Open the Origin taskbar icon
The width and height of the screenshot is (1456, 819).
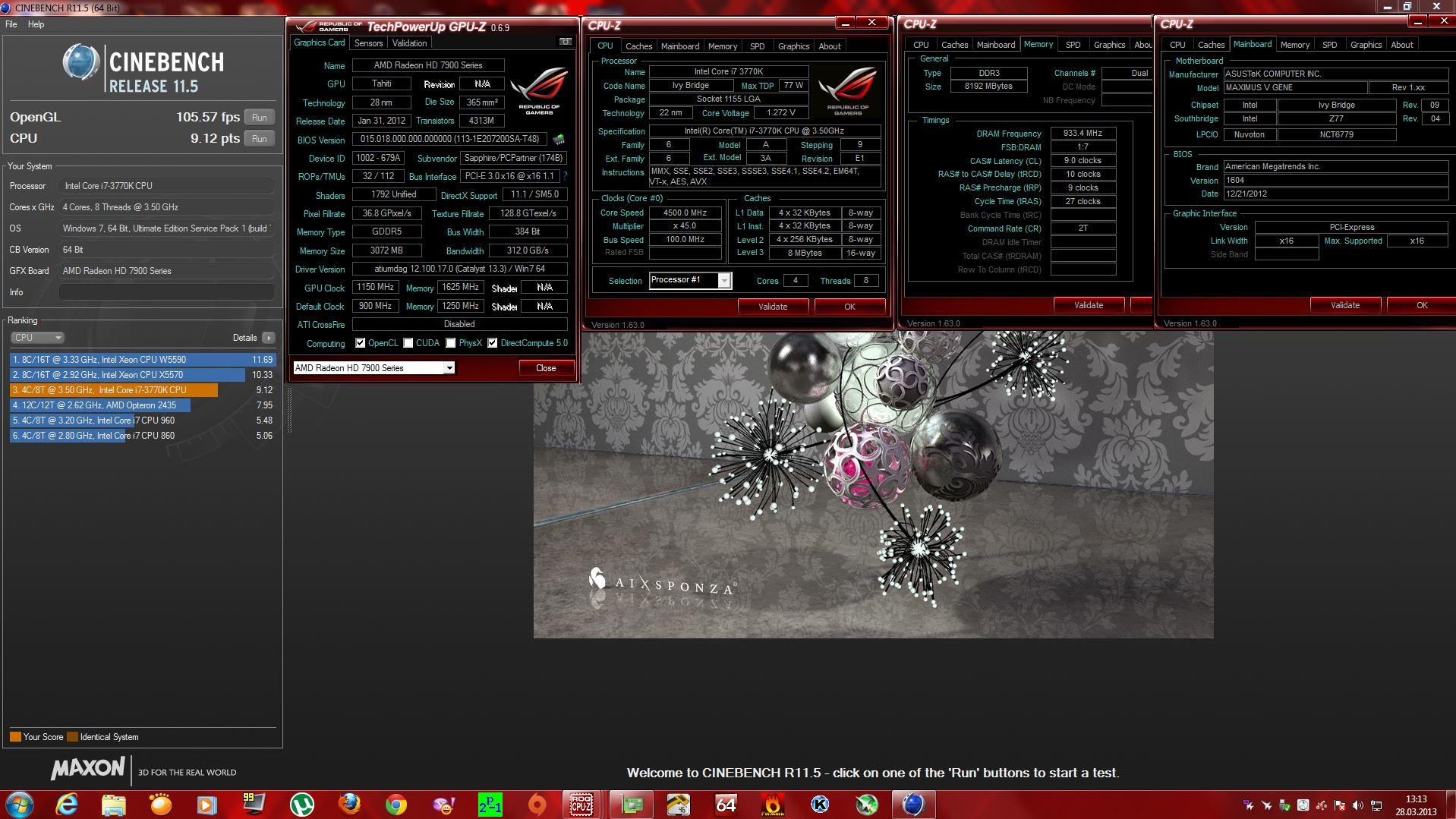tap(537, 804)
